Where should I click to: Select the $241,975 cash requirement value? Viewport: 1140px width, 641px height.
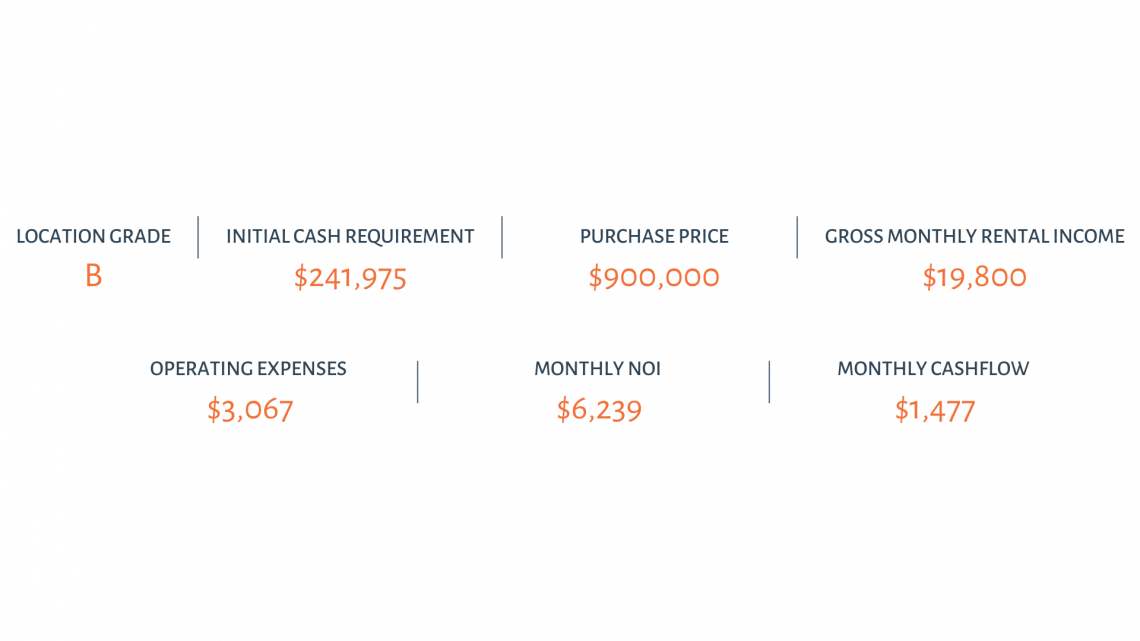(x=350, y=278)
